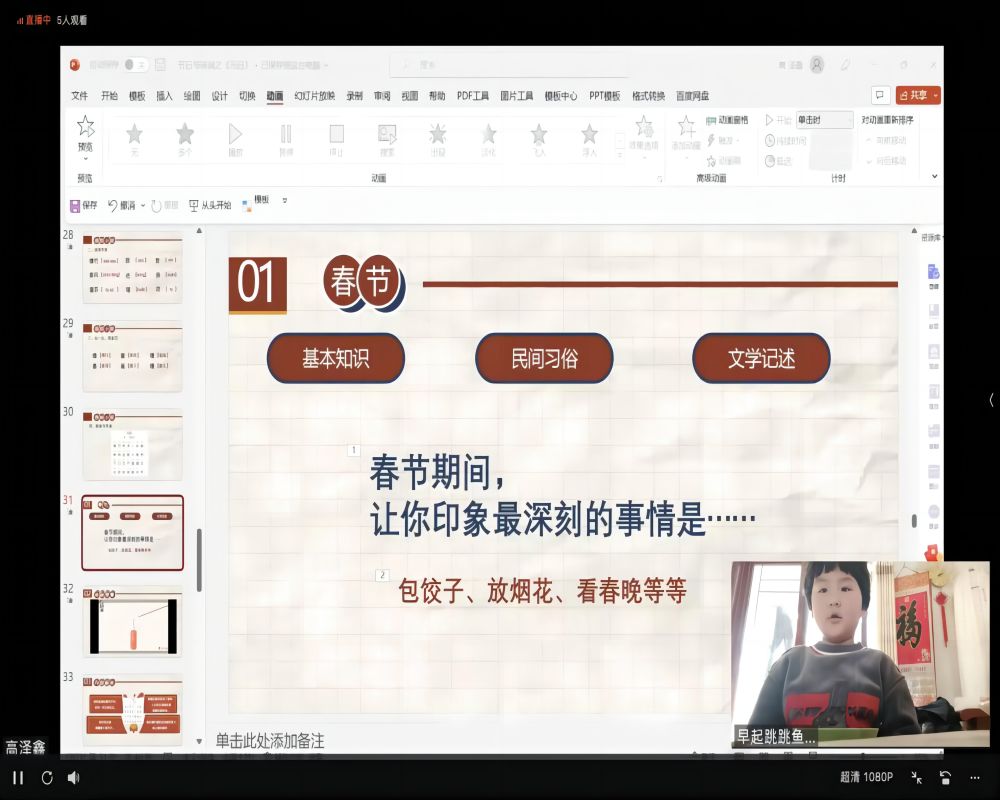Click the 民间习俗 button on the slide

[x=544, y=359]
